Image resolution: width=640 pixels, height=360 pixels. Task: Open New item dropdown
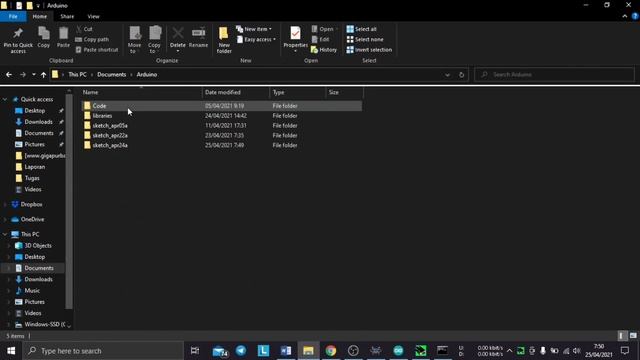click(254, 29)
